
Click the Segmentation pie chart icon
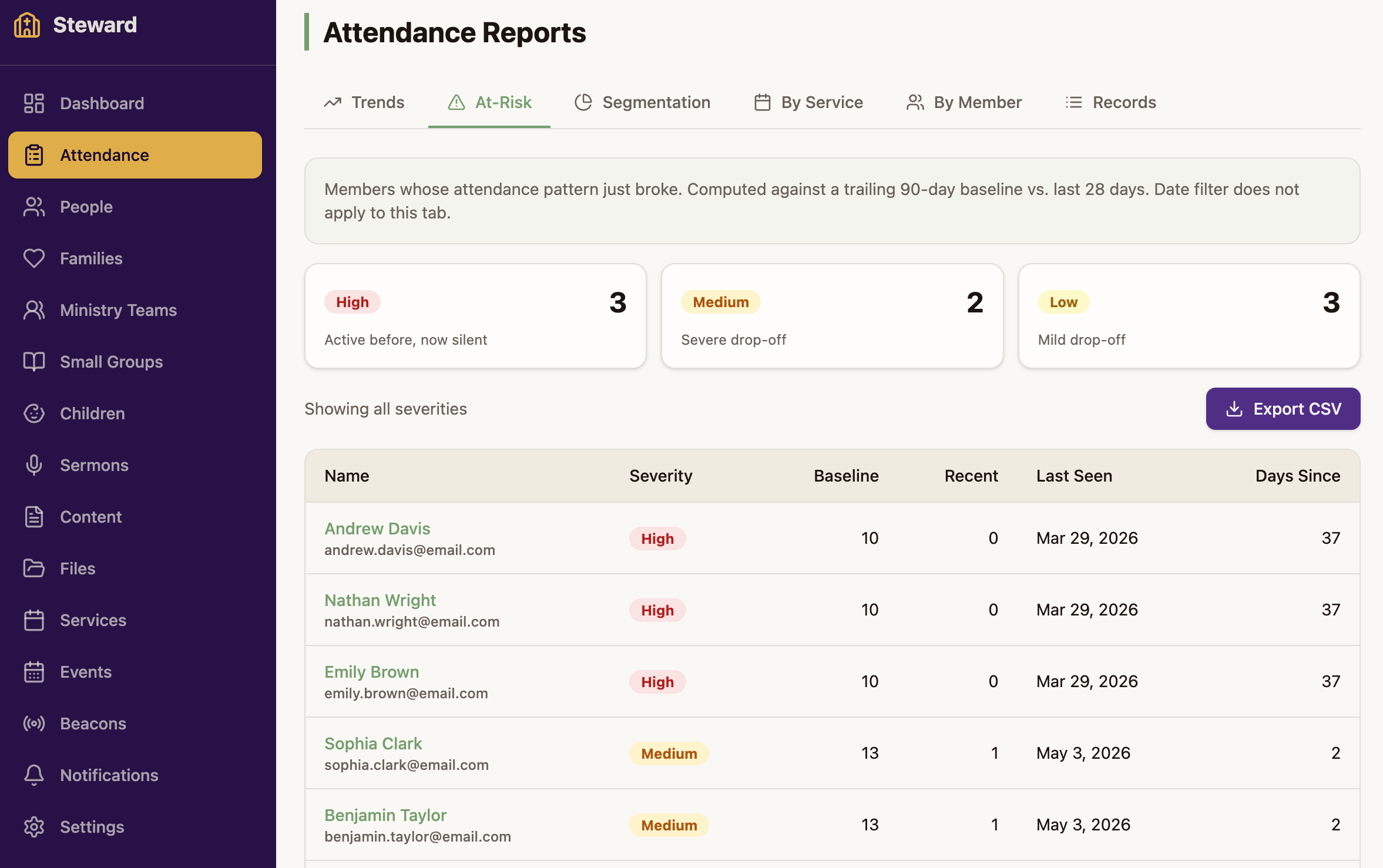point(583,102)
